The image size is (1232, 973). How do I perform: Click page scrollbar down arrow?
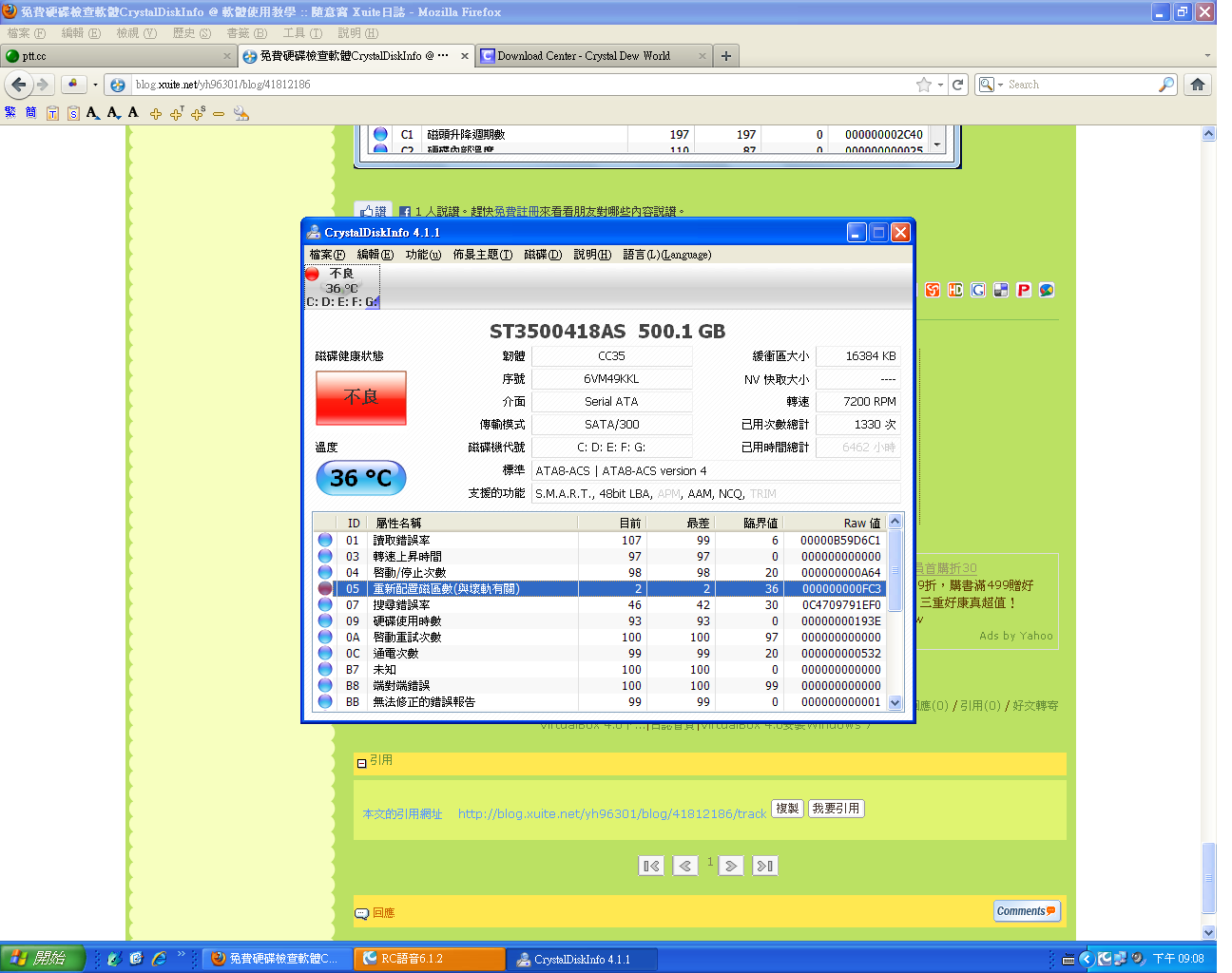(x=1209, y=932)
